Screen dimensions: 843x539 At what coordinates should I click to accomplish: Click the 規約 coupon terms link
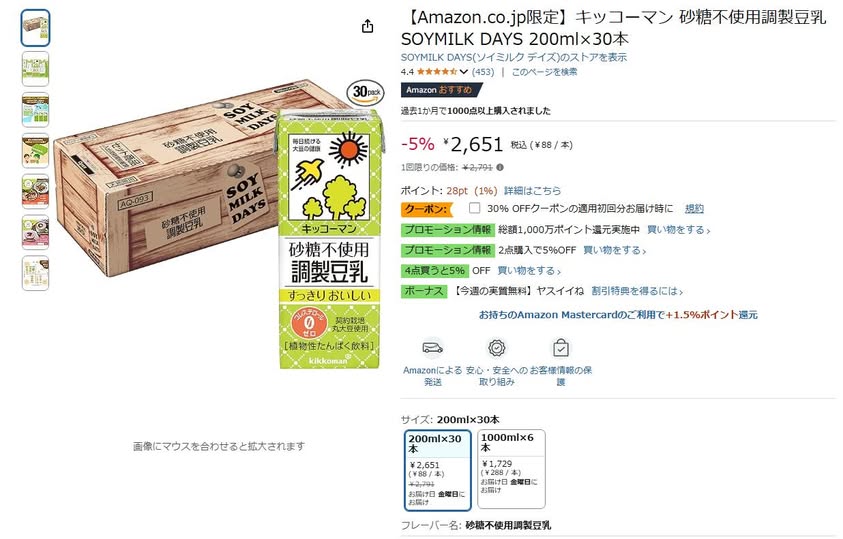click(694, 209)
